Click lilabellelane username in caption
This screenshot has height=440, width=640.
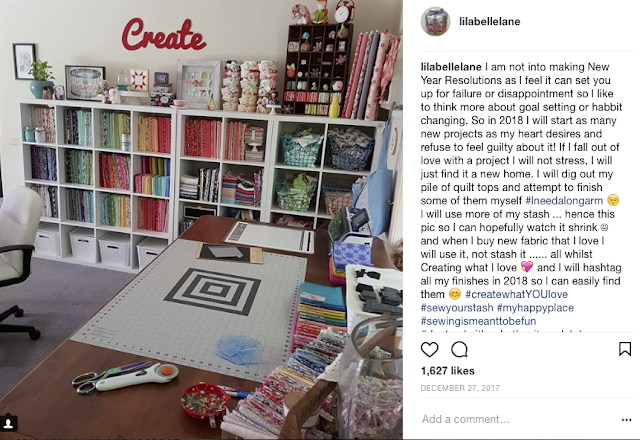click(x=451, y=67)
